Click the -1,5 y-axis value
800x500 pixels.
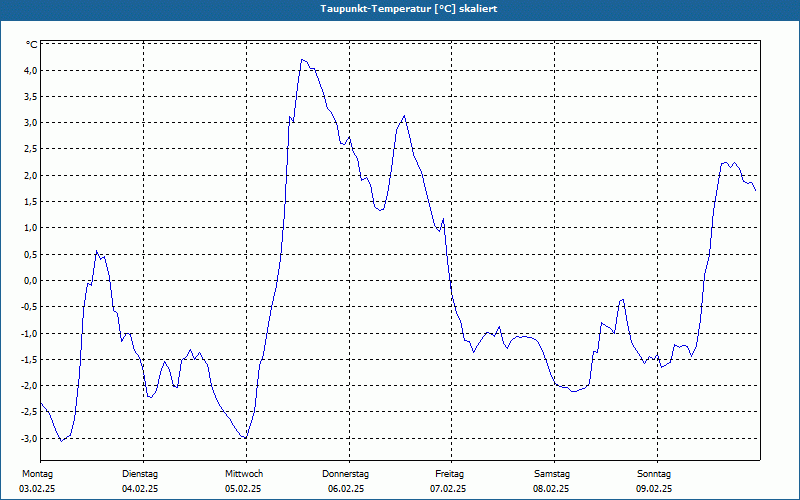tap(29, 360)
